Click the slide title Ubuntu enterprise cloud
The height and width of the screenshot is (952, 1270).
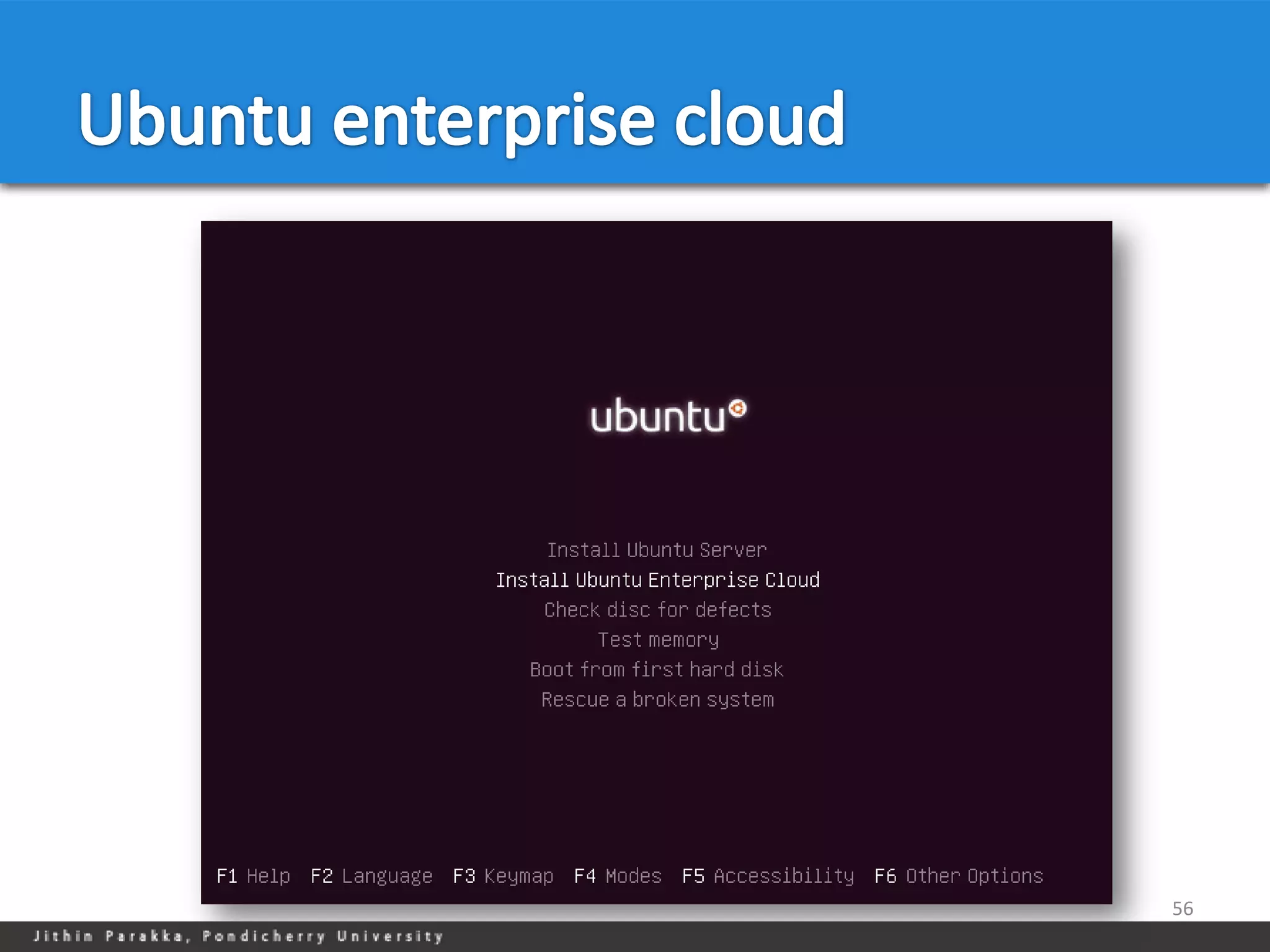(461, 119)
